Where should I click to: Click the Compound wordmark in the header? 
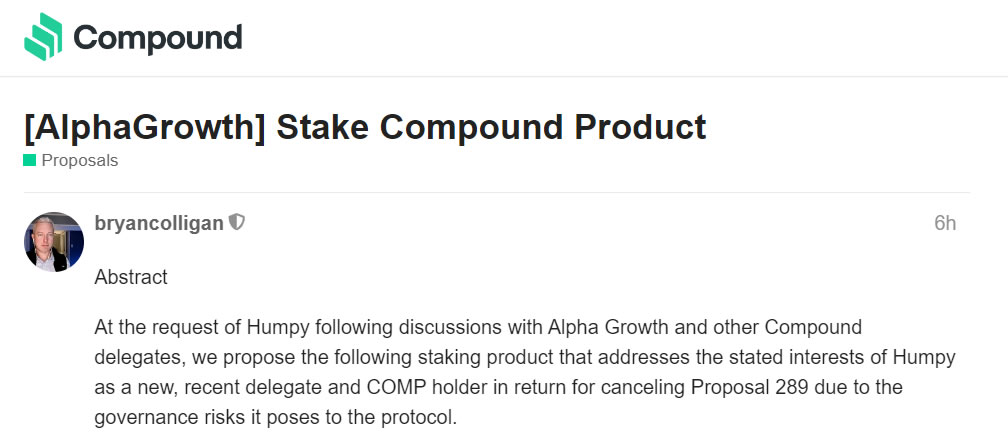(x=158, y=39)
